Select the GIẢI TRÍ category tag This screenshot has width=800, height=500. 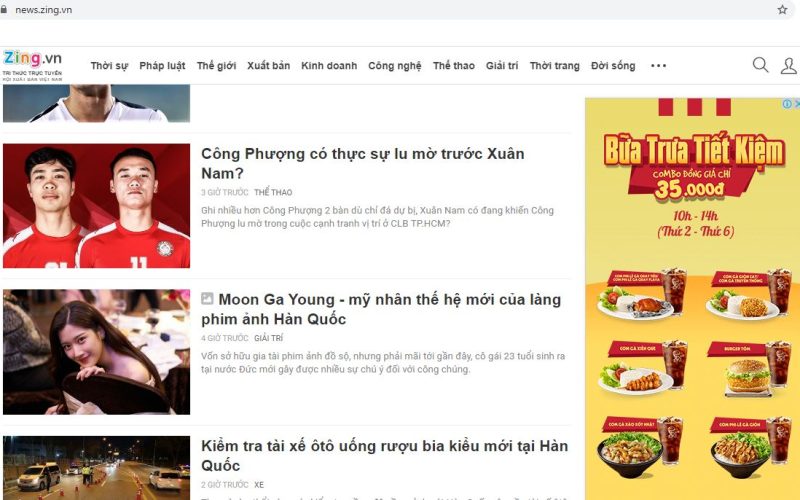tap(268, 338)
